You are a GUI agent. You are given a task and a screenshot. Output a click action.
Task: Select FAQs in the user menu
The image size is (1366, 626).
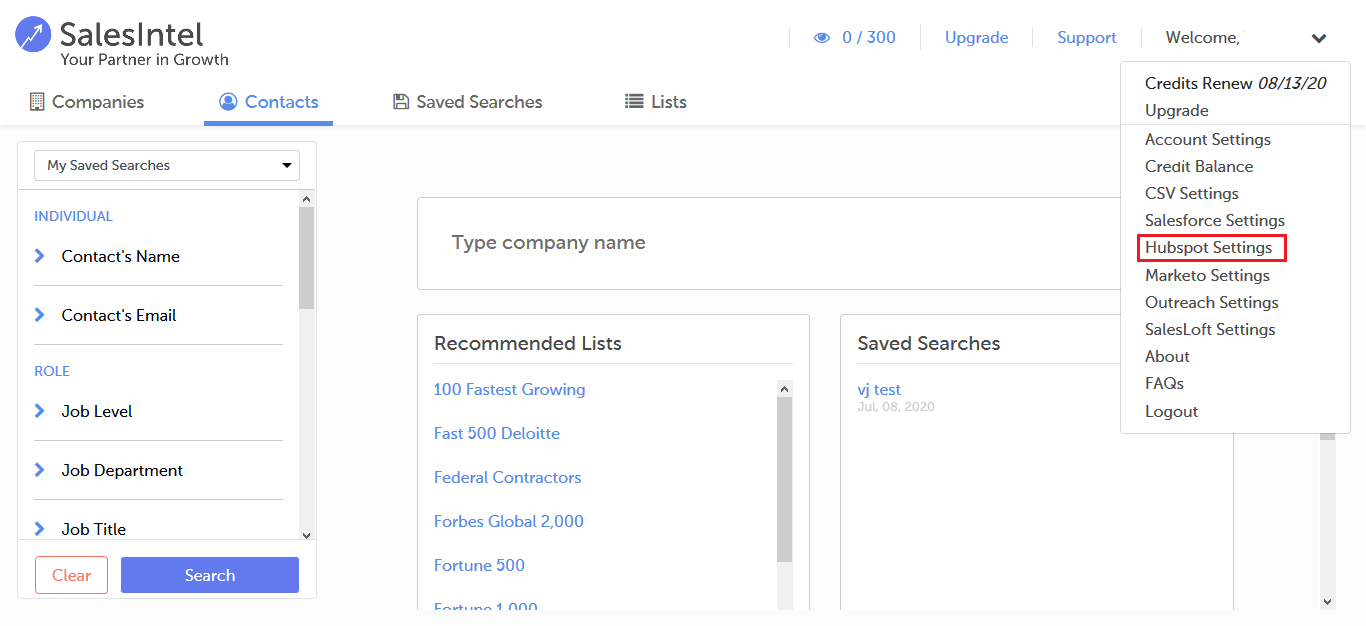(x=1164, y=384)
